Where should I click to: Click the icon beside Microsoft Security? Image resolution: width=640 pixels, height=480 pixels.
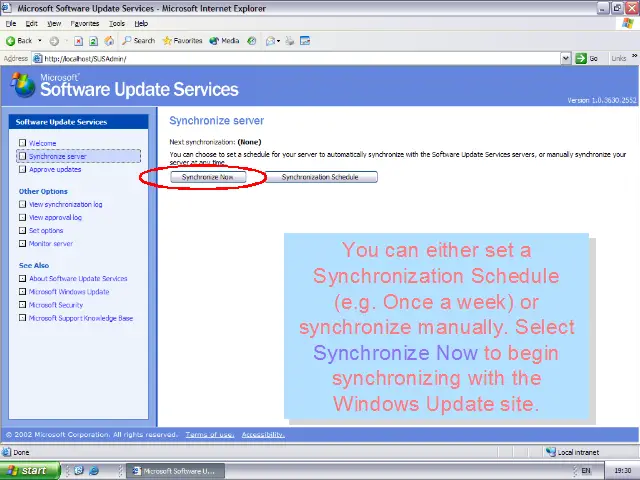click(22, 304)
